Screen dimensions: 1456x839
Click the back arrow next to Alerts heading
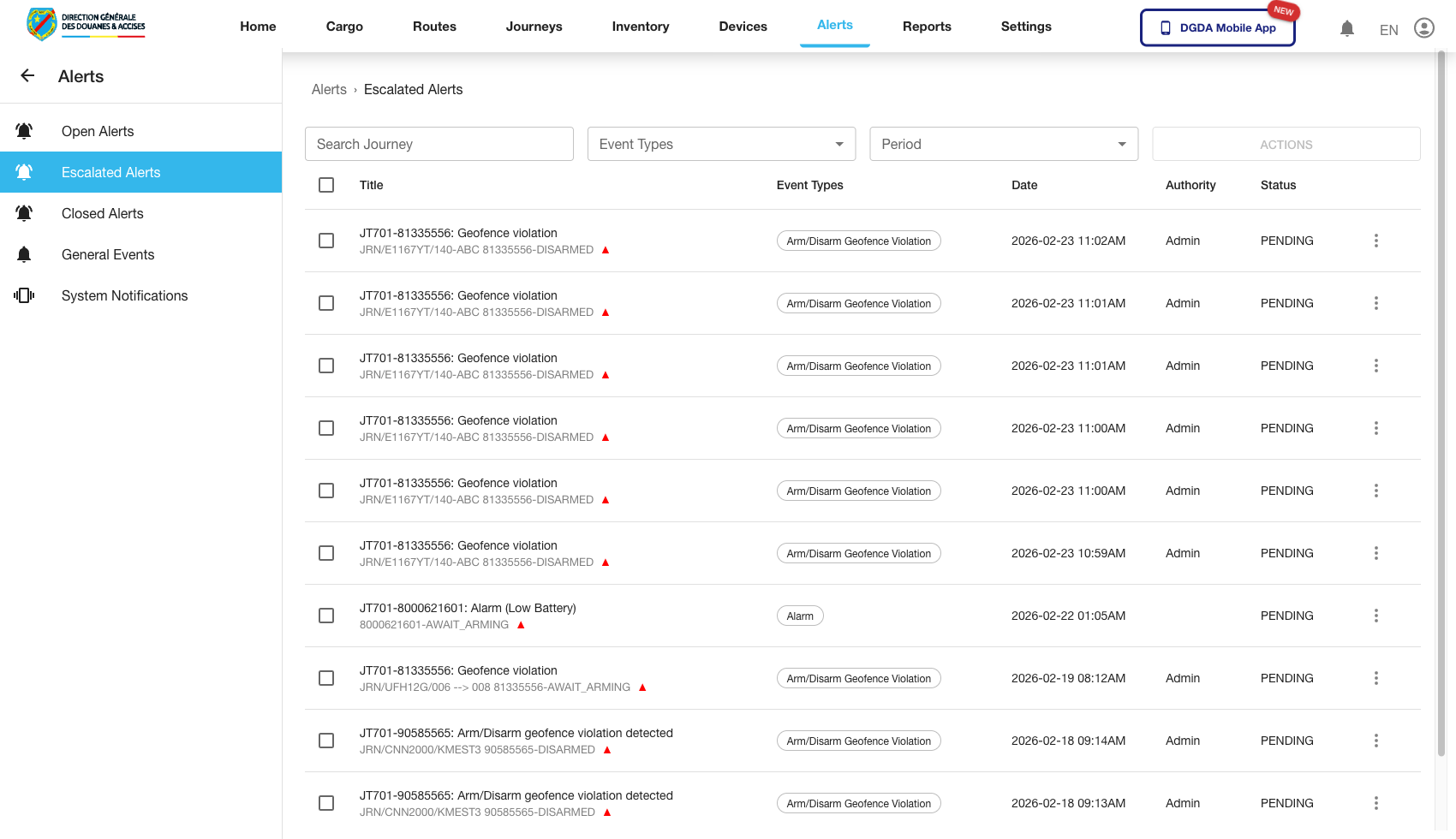[27, 75]
